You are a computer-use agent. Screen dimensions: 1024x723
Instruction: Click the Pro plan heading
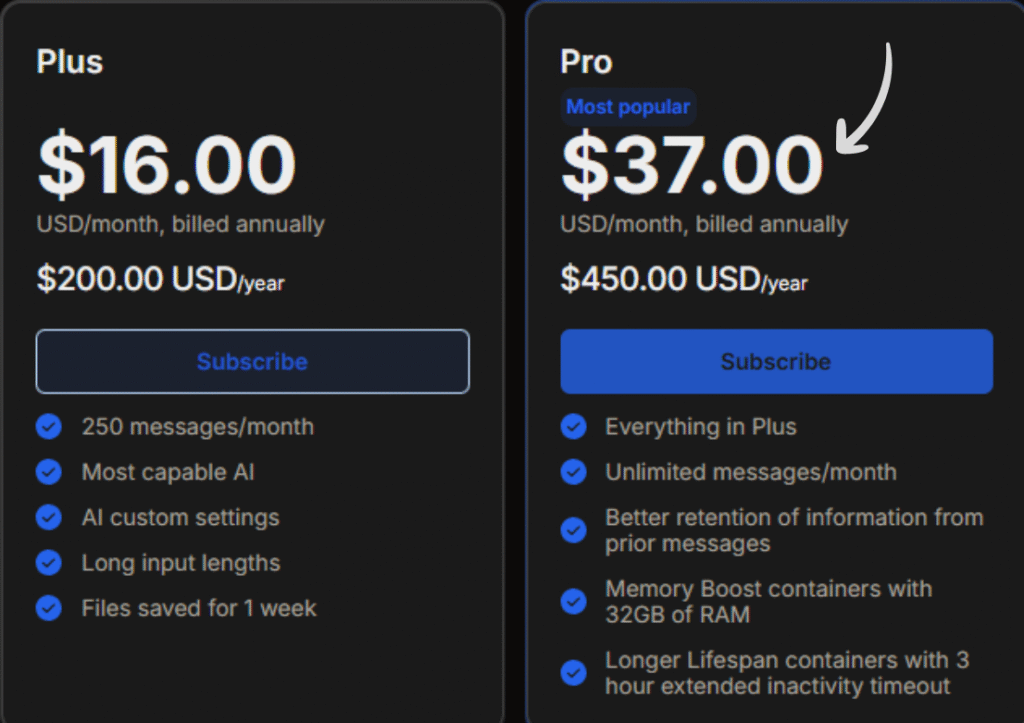586,62
